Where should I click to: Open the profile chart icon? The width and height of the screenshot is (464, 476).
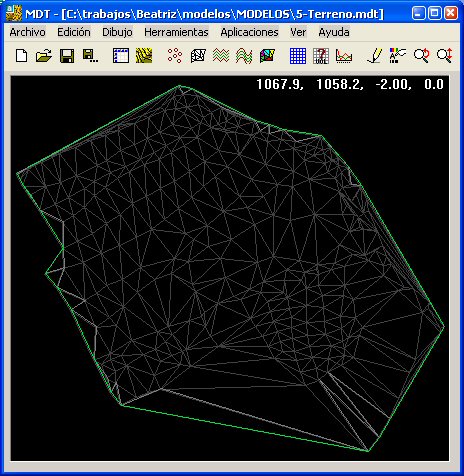[344, 55]
